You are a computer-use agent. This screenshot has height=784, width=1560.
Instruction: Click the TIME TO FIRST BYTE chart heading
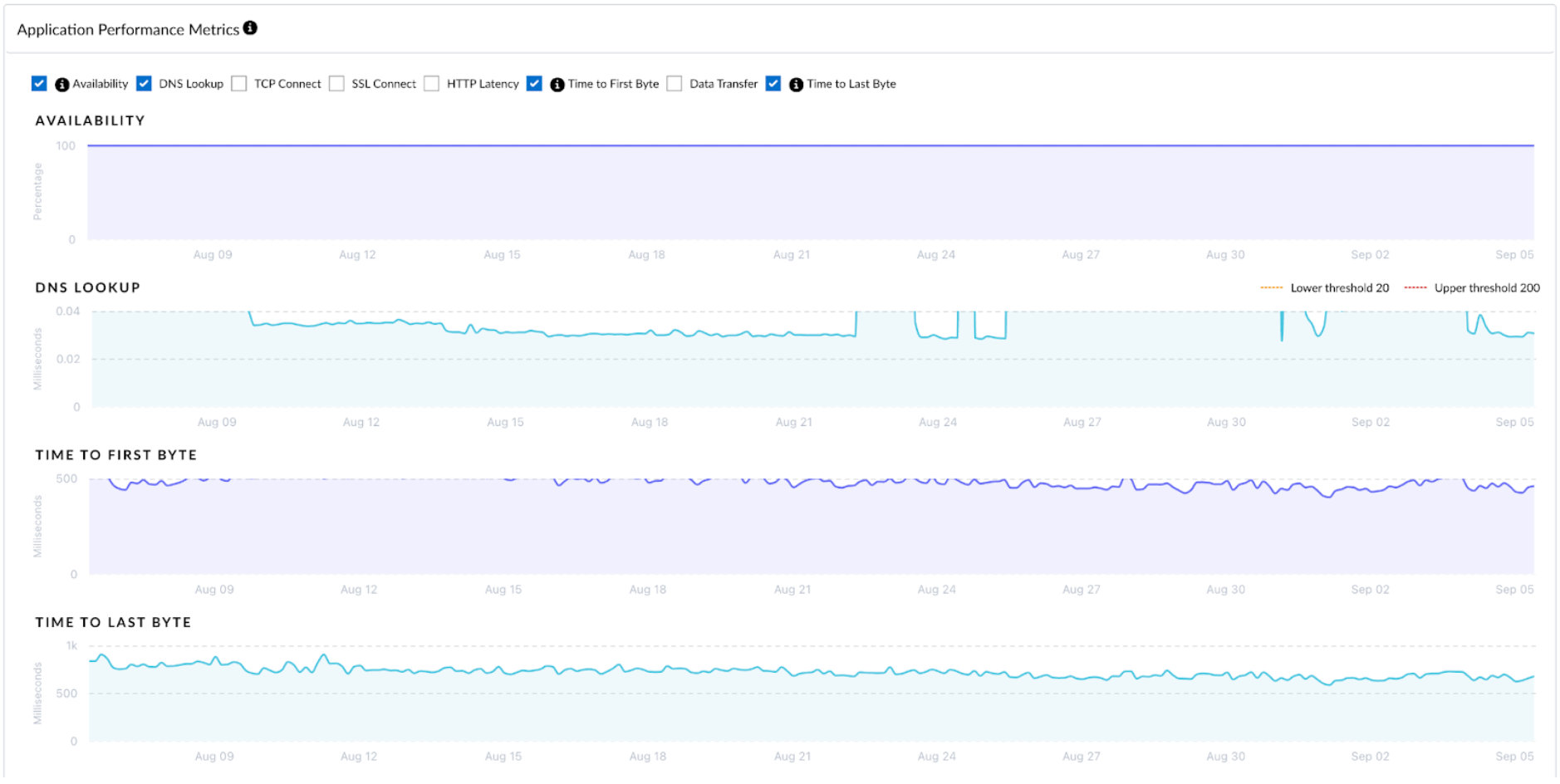click(x=116, y=455)
